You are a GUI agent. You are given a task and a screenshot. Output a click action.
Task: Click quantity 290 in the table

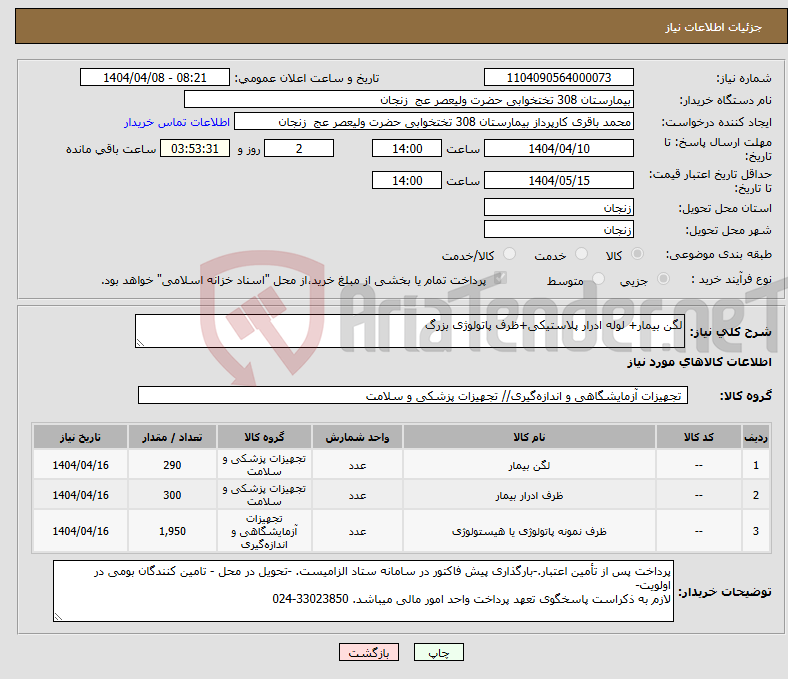172,465
